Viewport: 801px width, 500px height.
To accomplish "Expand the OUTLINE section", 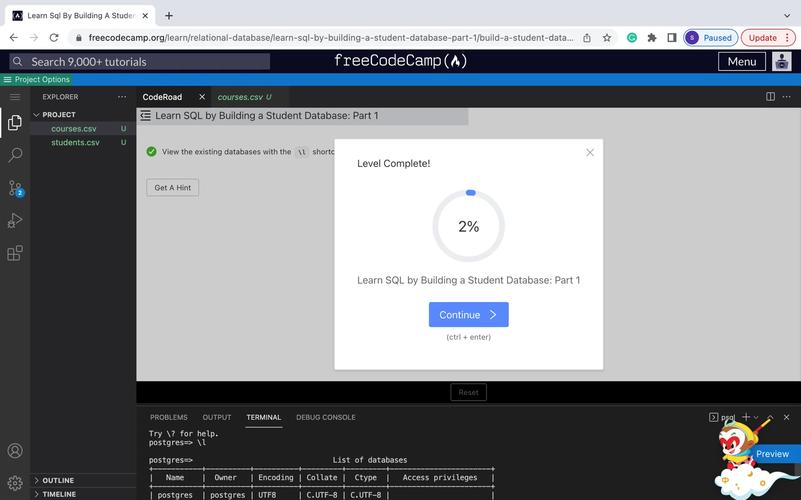I will tap(36, 480).
